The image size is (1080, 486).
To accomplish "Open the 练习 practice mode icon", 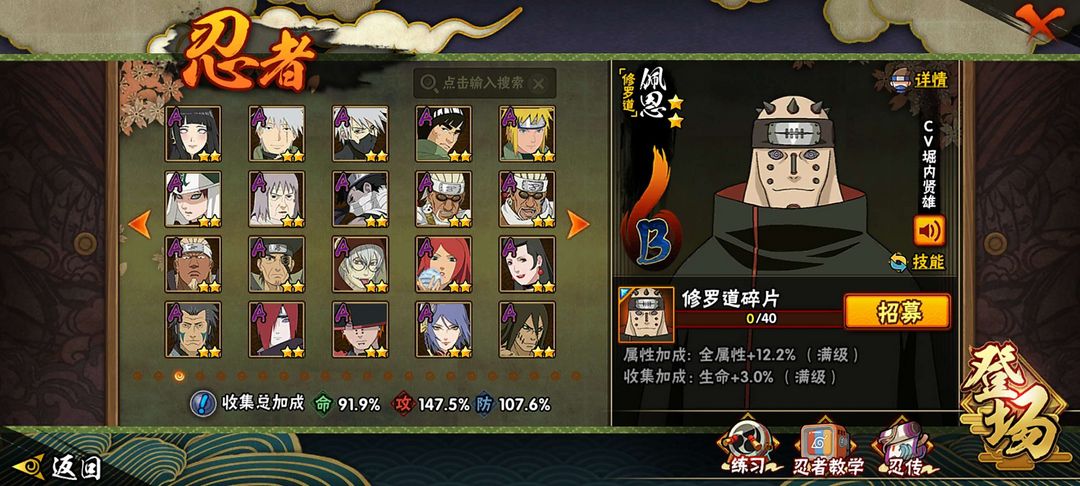I will coord(749,448).
